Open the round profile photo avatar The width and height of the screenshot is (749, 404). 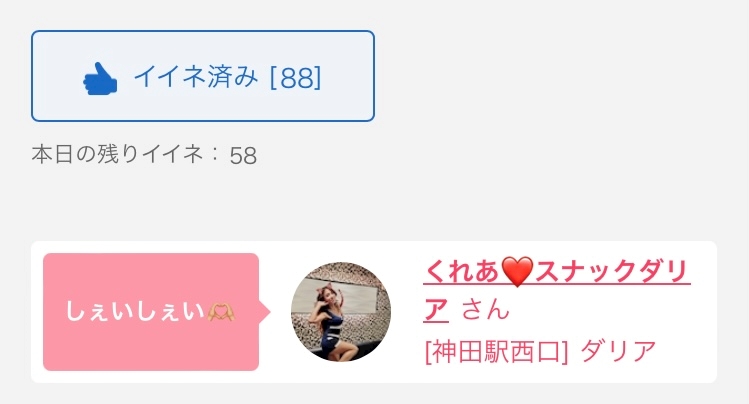pyautogui.click(x=341, y=311)
